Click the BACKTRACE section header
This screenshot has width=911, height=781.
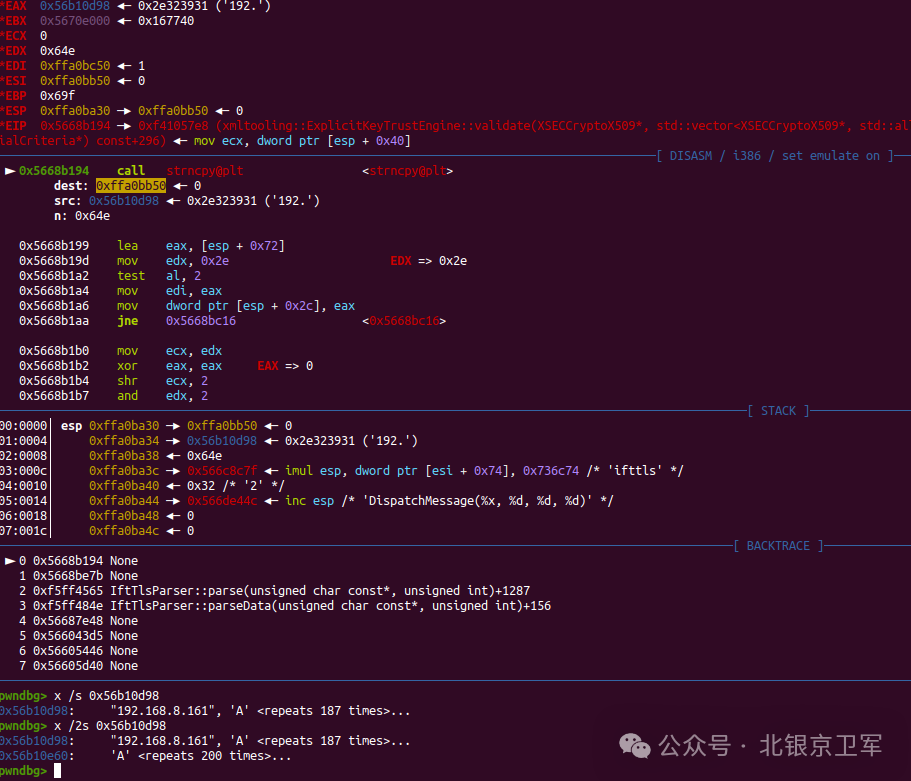tap(778, 546)
